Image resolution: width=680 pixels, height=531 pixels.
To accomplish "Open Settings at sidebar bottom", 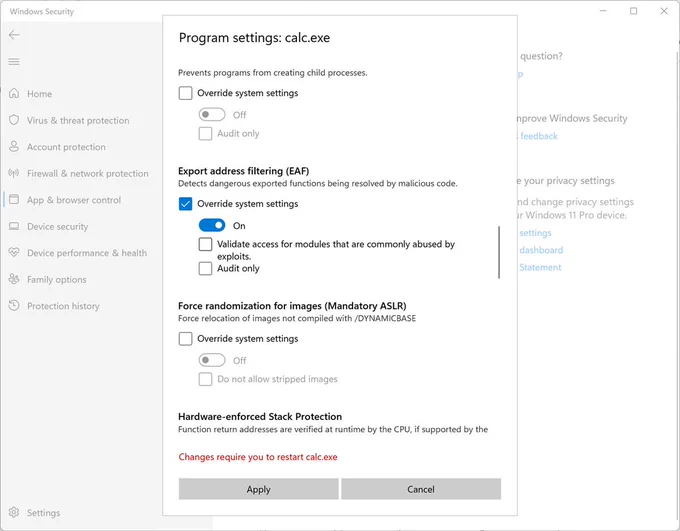I will pyautogui.click(x=43, y=513).
